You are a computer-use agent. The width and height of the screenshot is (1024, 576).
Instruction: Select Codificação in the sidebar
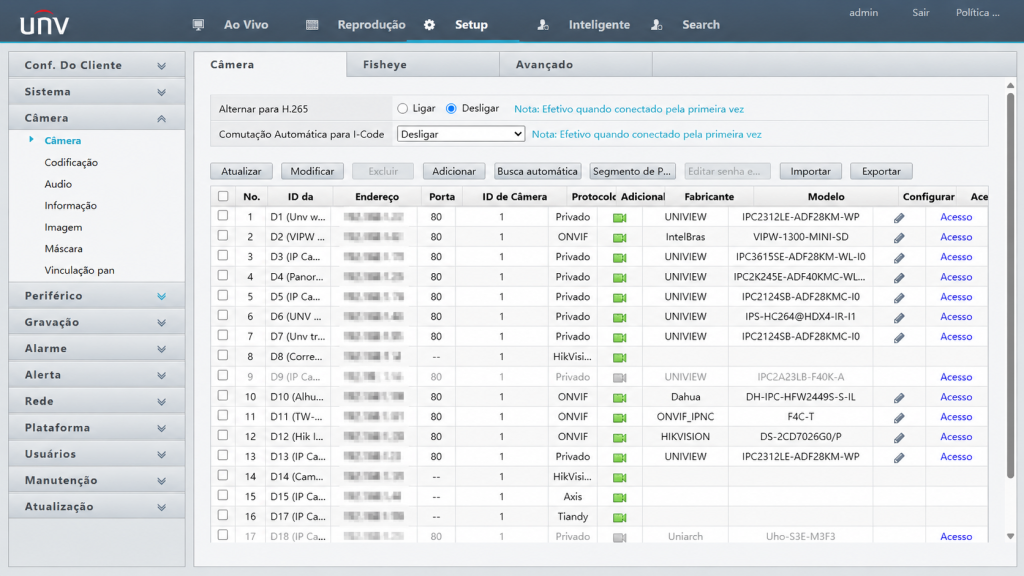71,162
